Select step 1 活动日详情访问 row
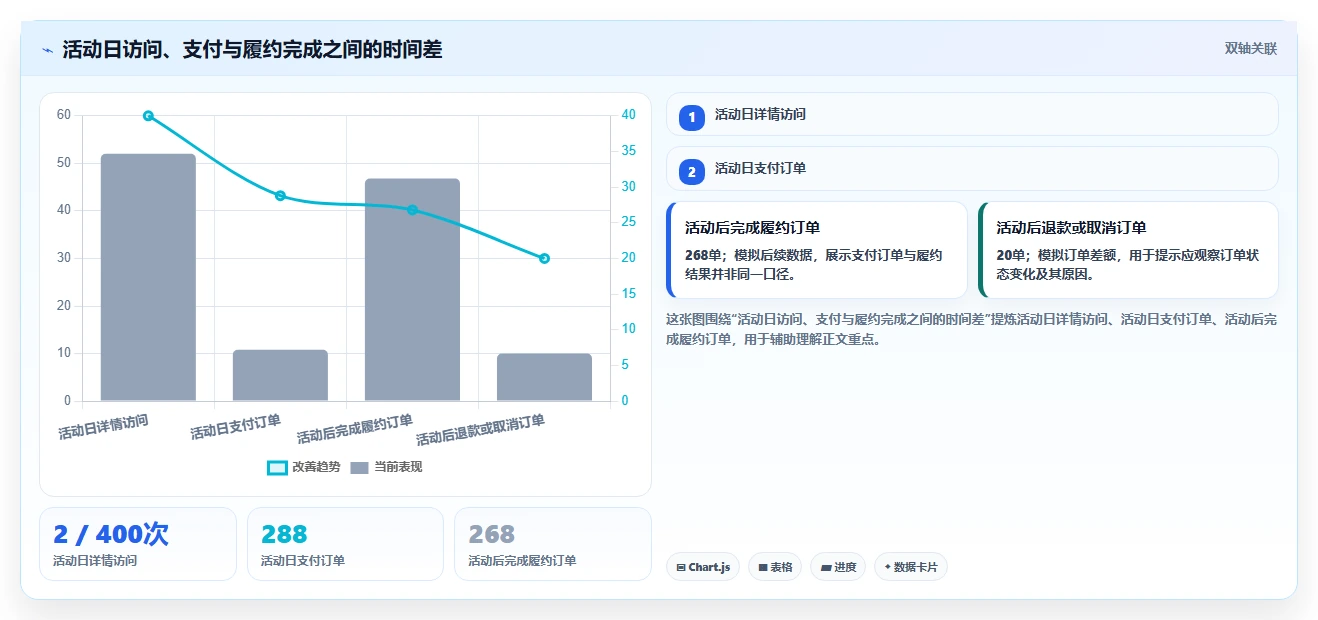Screen dimensions: 1318x620 (972, 114)
